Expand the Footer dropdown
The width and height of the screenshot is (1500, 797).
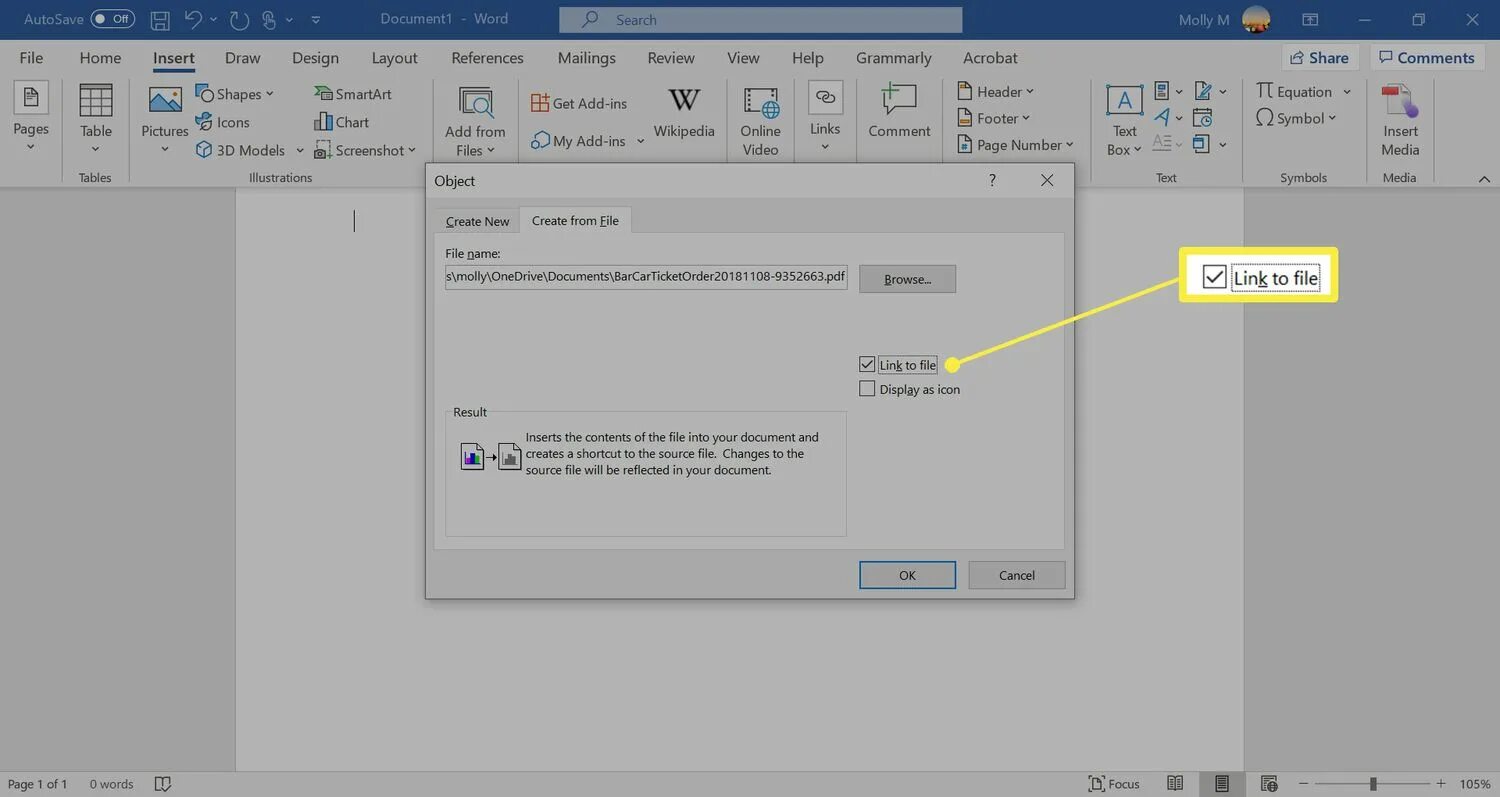pyautogui.click(x=1027, y=118)
